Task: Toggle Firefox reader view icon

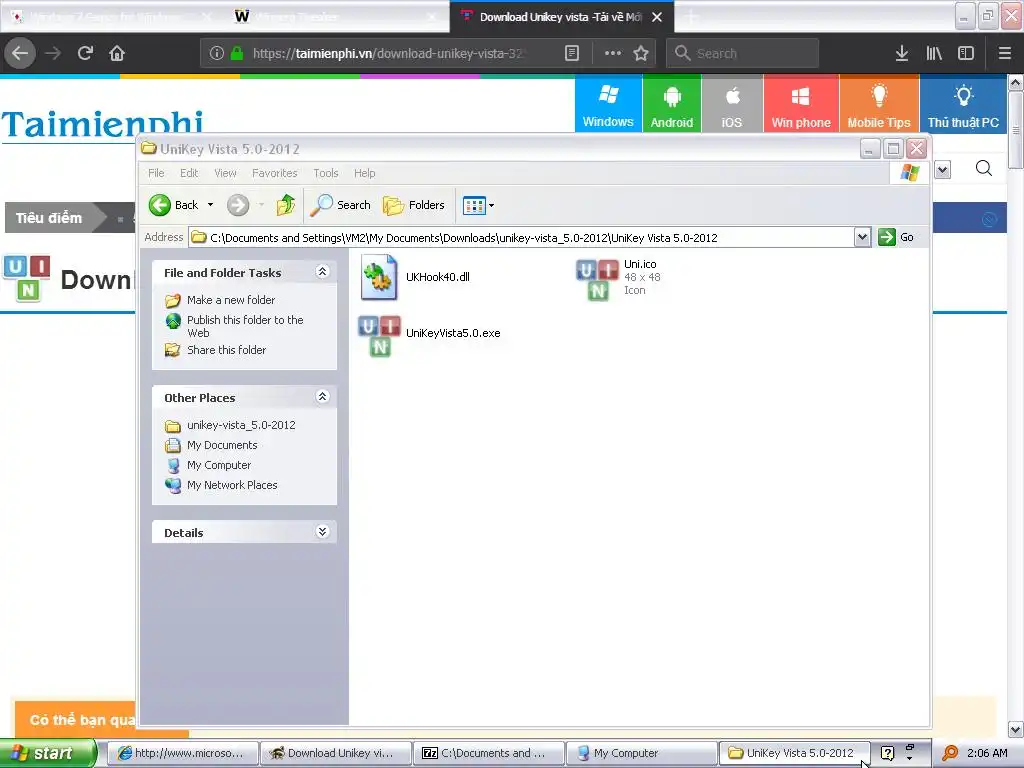Action: pos(572,53)
